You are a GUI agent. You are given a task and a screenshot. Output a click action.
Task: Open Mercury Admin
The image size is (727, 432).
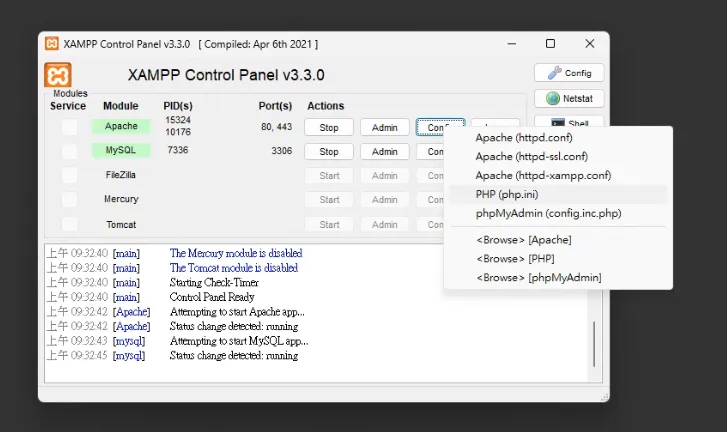click(x=385, y=200)
